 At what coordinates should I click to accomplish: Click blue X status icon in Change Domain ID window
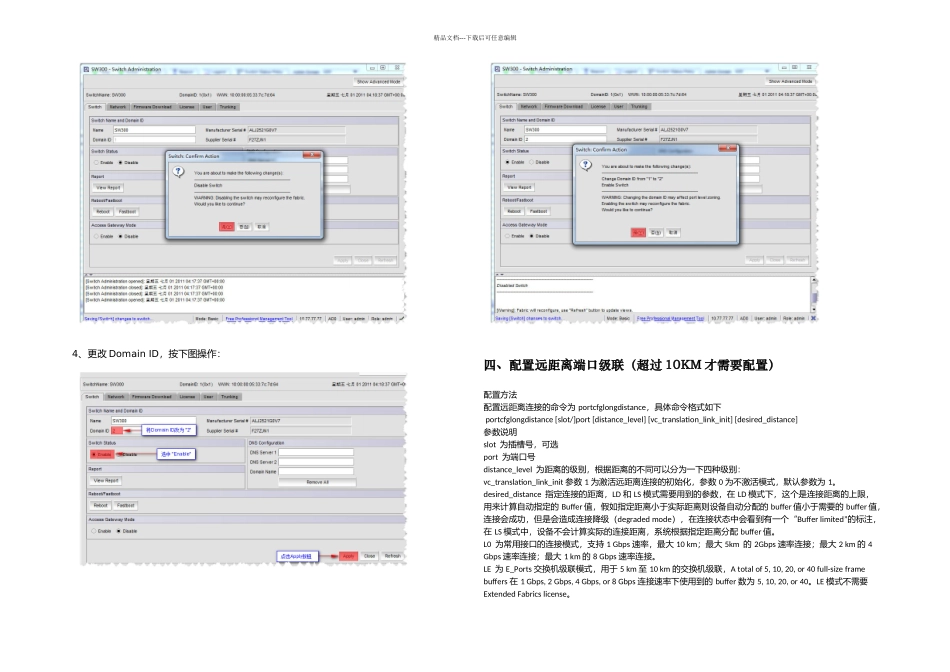coord(813,318)
